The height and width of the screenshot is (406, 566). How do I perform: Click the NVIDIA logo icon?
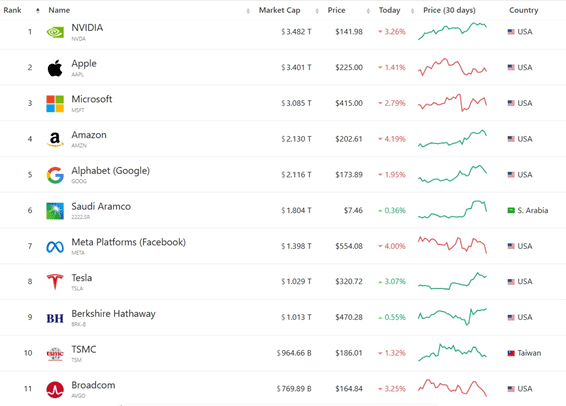[55, 32]
